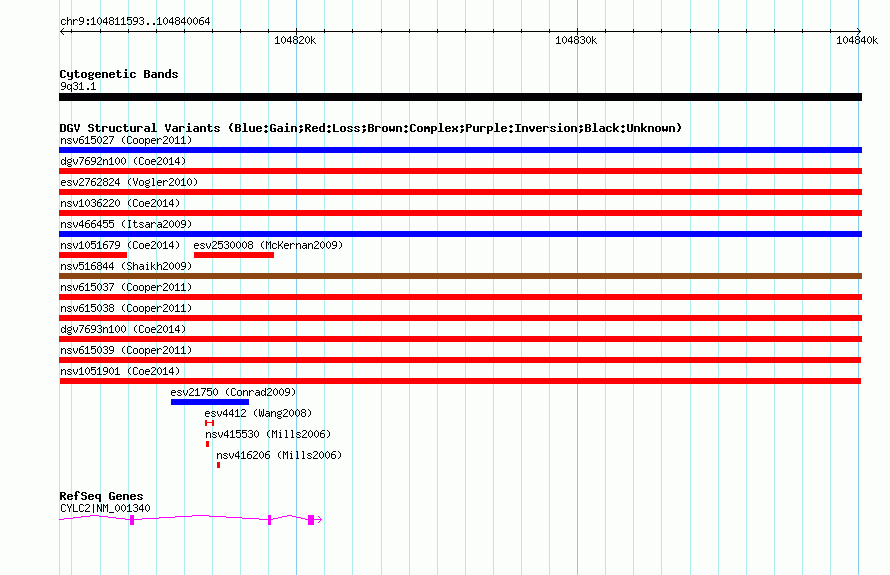Click the chr9:104811593..104840064 coordinate label

[x=135, y=21]
